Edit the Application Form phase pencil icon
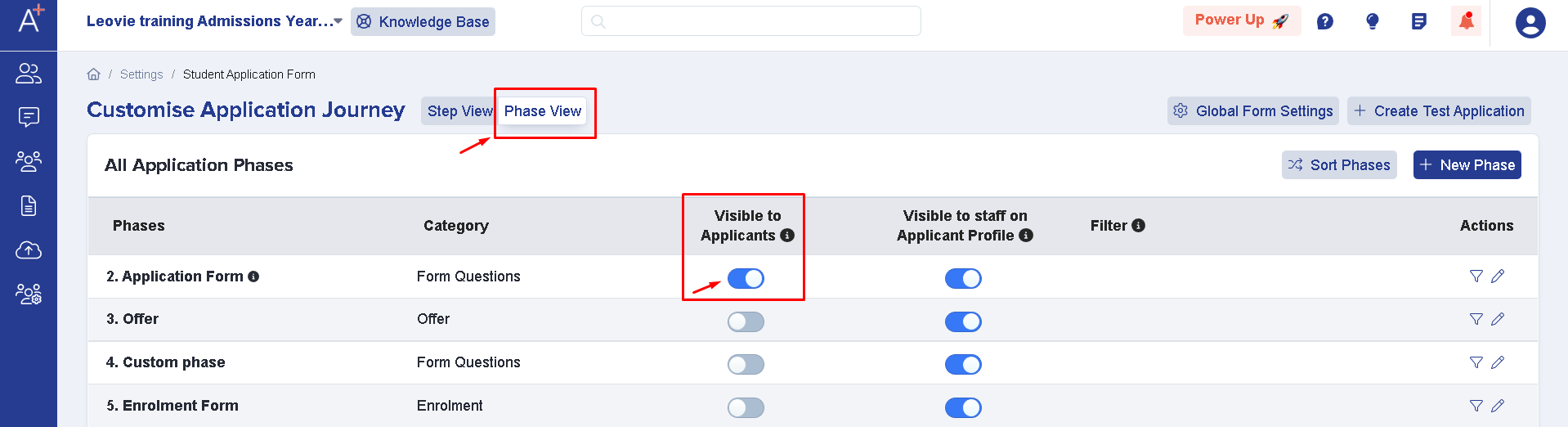This screenshot has height=427, width=1568. (1498, 276)
